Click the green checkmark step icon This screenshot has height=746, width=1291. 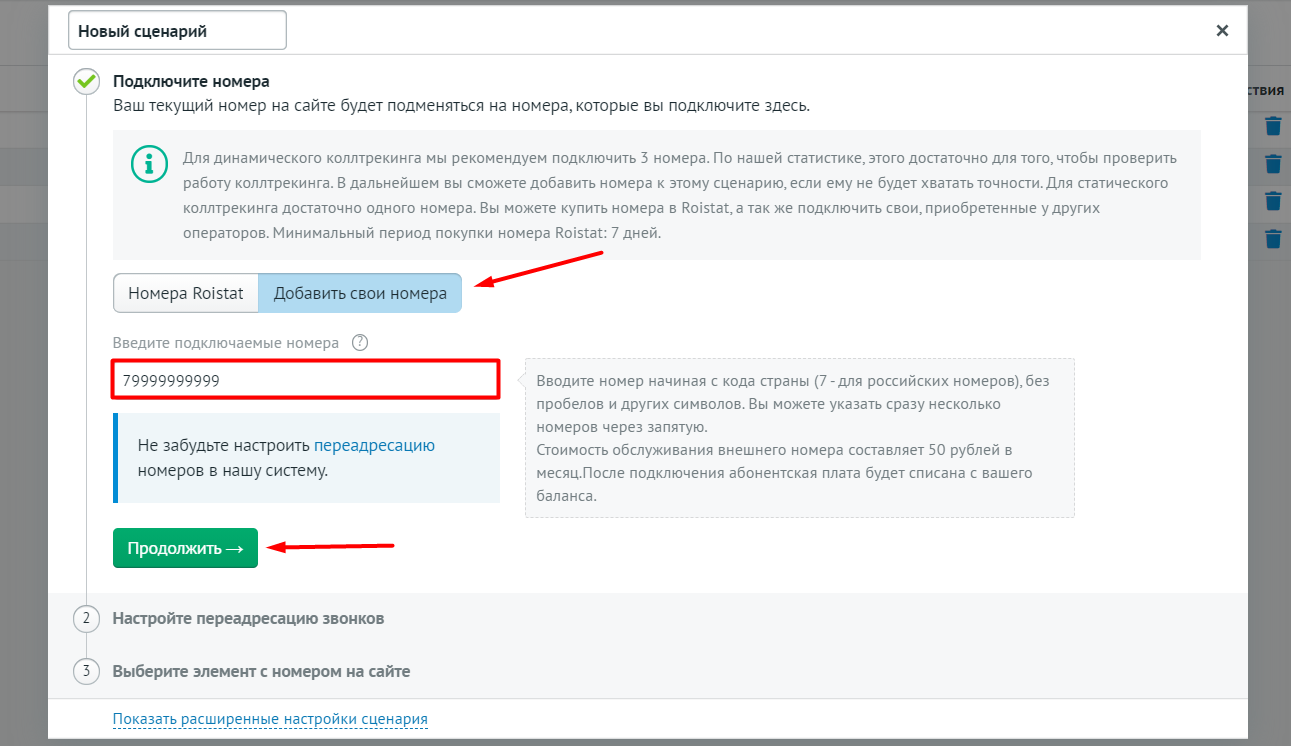tap(86, 82)
